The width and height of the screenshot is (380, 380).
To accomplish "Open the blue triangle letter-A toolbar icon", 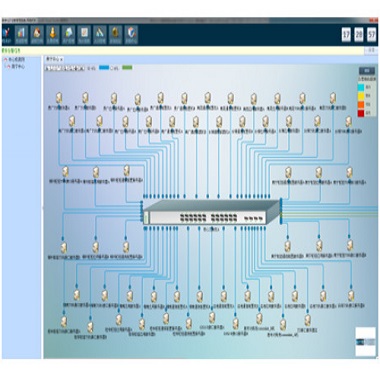I will (100, 35).
